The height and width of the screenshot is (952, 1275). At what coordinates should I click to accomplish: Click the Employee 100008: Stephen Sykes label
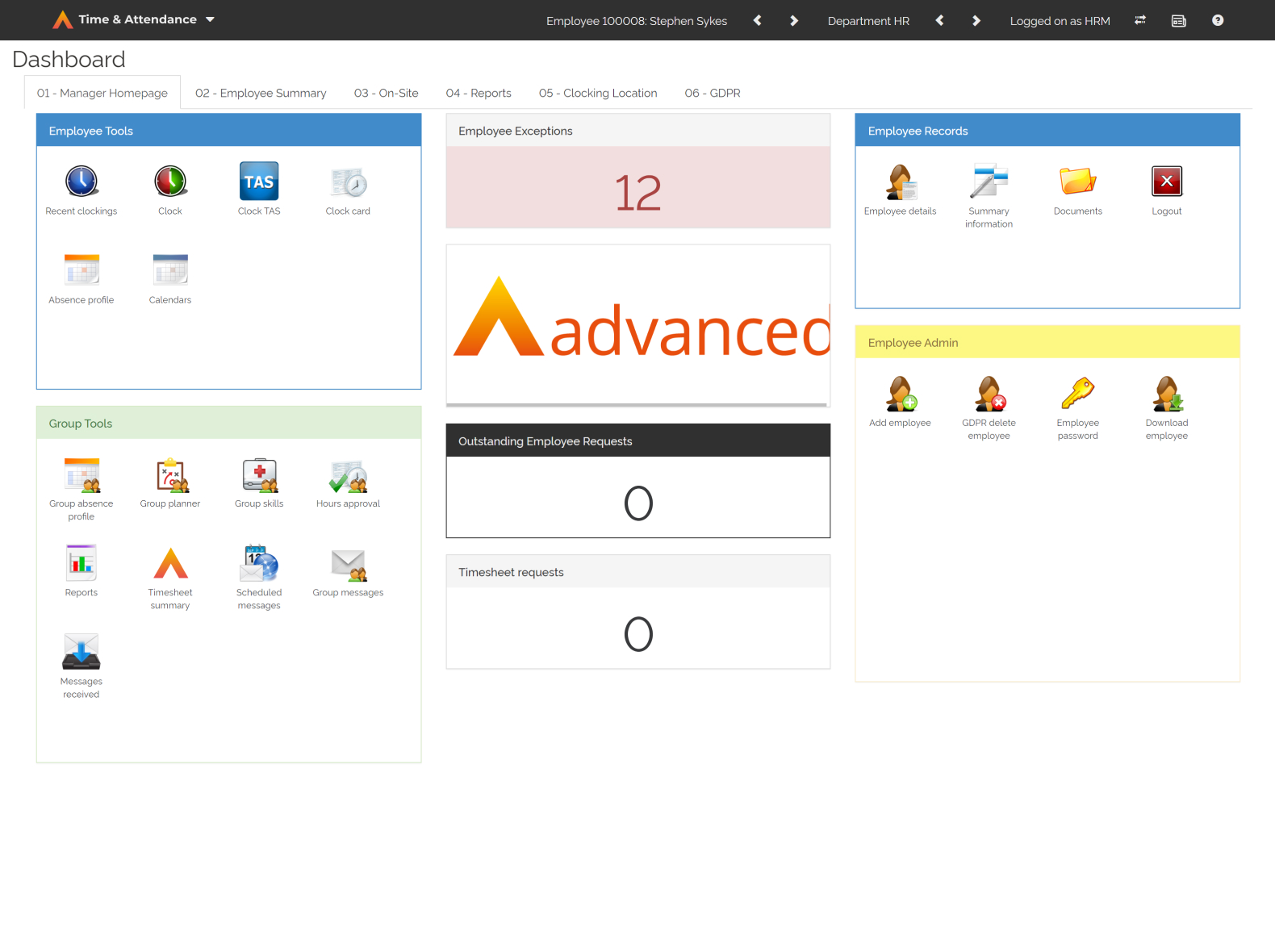click(x=637, y=21)
